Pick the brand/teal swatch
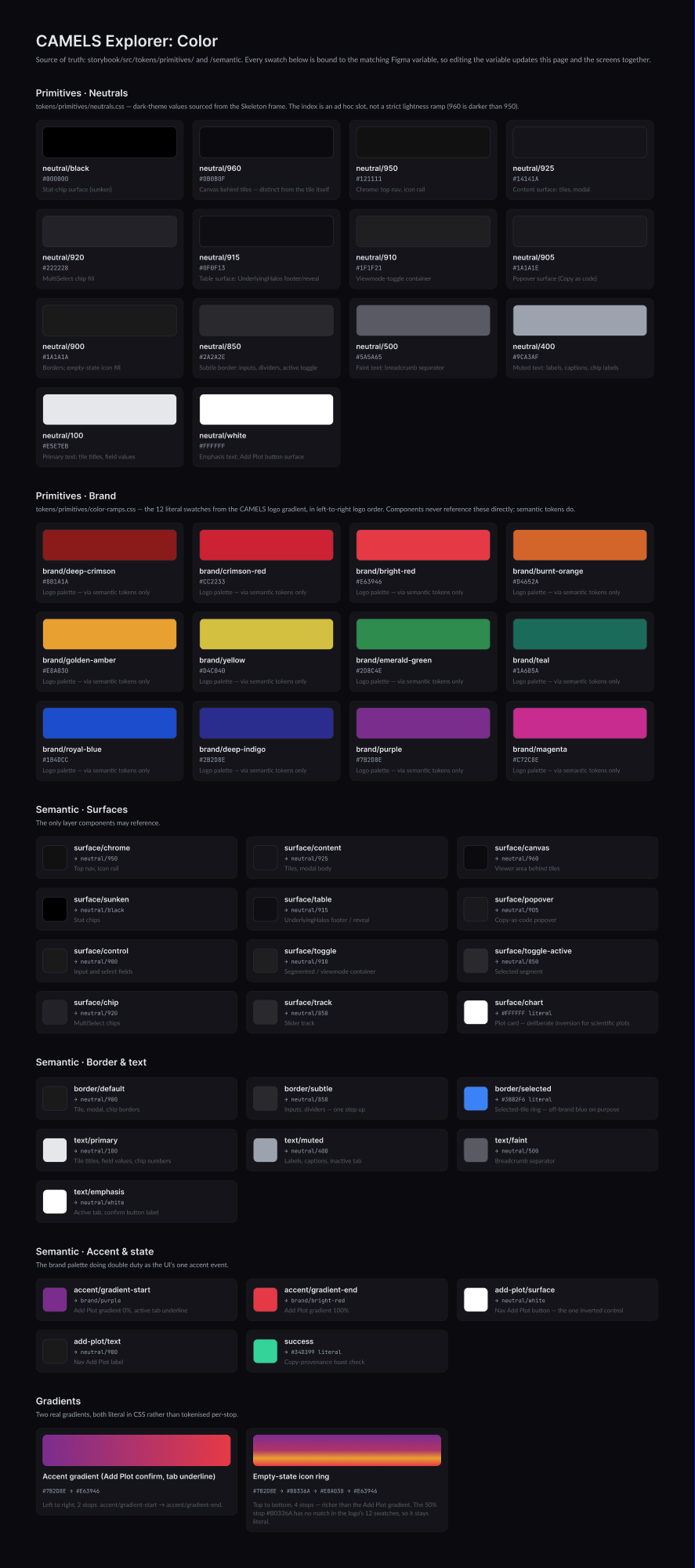Screen dimensions: 695x1568 [580, 634]
